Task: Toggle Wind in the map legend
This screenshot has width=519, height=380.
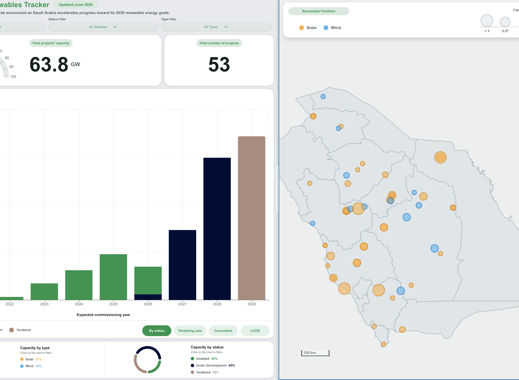Action: (x=332, y=28)
